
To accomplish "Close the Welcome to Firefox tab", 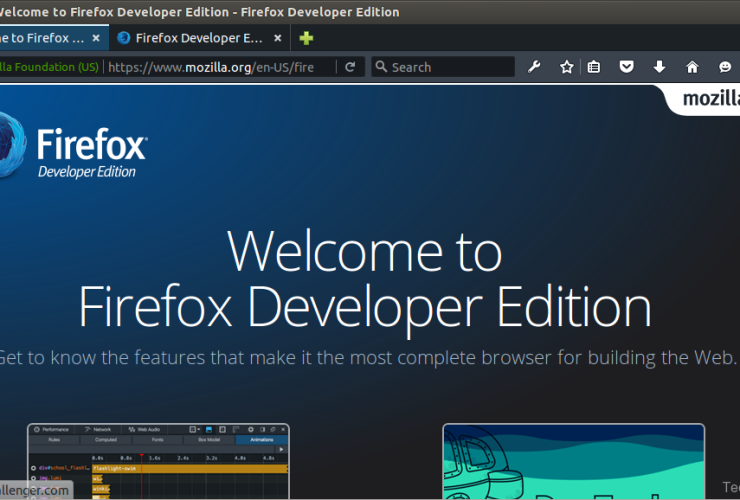I will (x=96, y=38).
